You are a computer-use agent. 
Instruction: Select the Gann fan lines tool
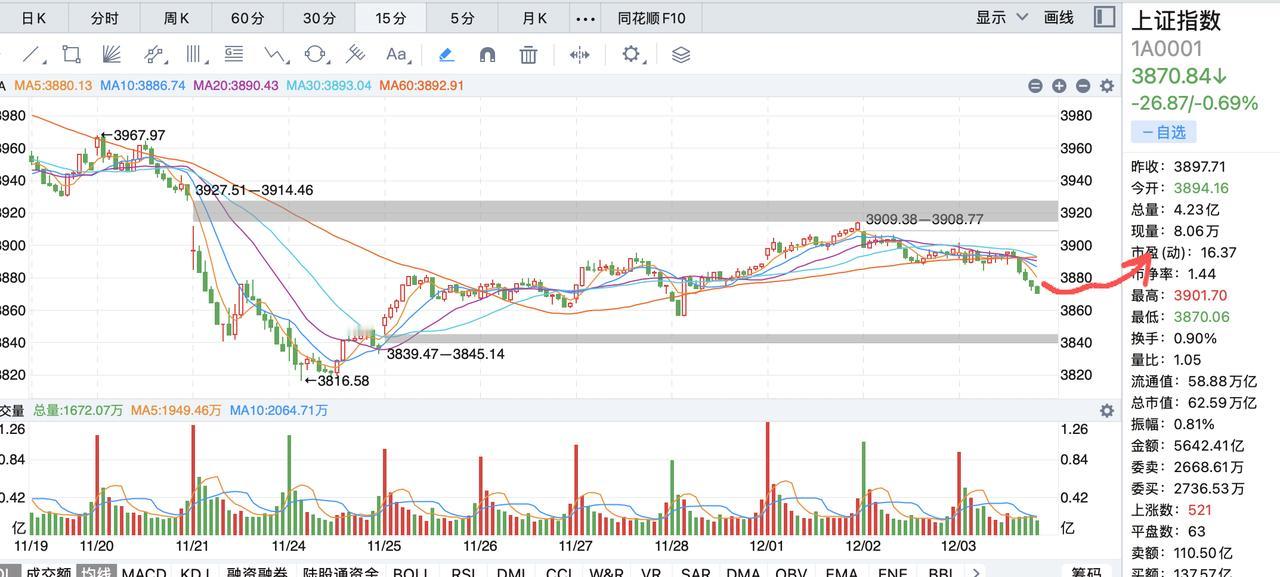tap(111, 55)
